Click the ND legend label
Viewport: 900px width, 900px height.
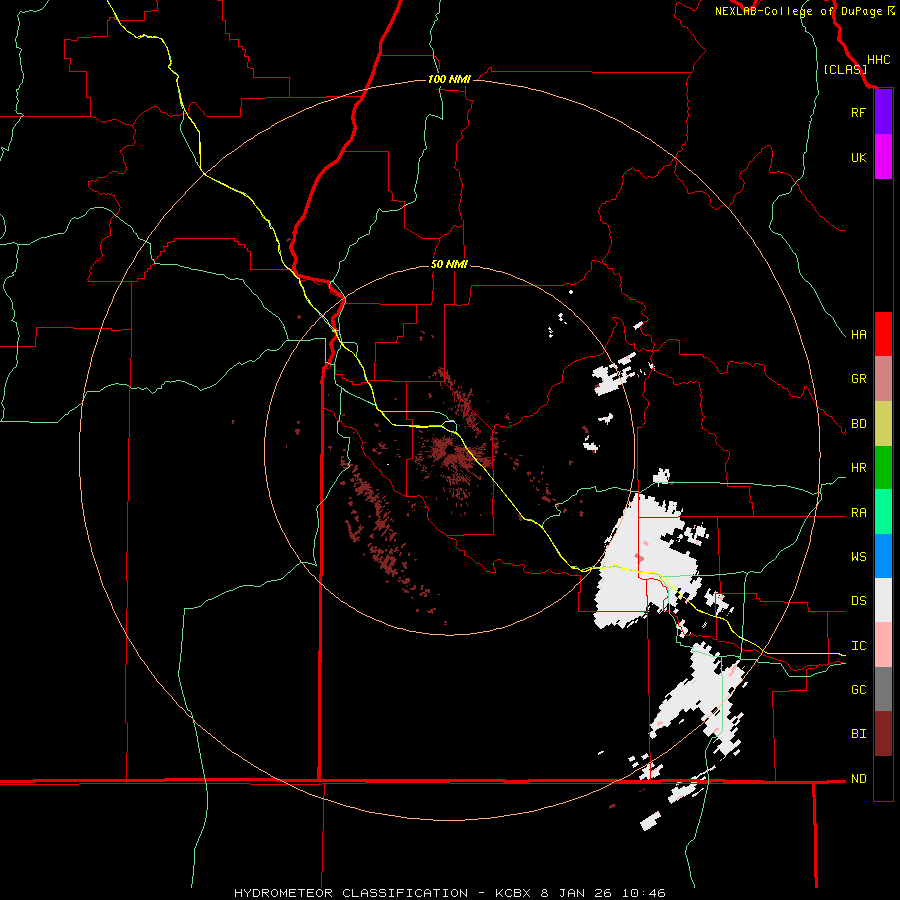859,779
